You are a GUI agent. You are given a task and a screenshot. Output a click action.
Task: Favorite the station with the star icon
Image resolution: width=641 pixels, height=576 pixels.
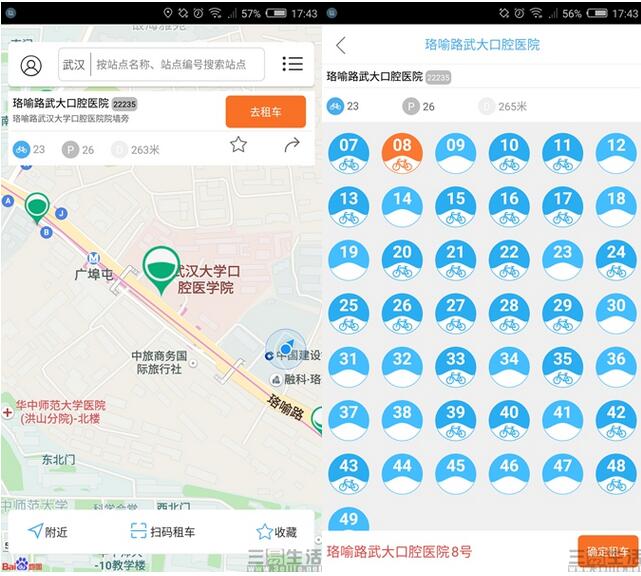238,144
